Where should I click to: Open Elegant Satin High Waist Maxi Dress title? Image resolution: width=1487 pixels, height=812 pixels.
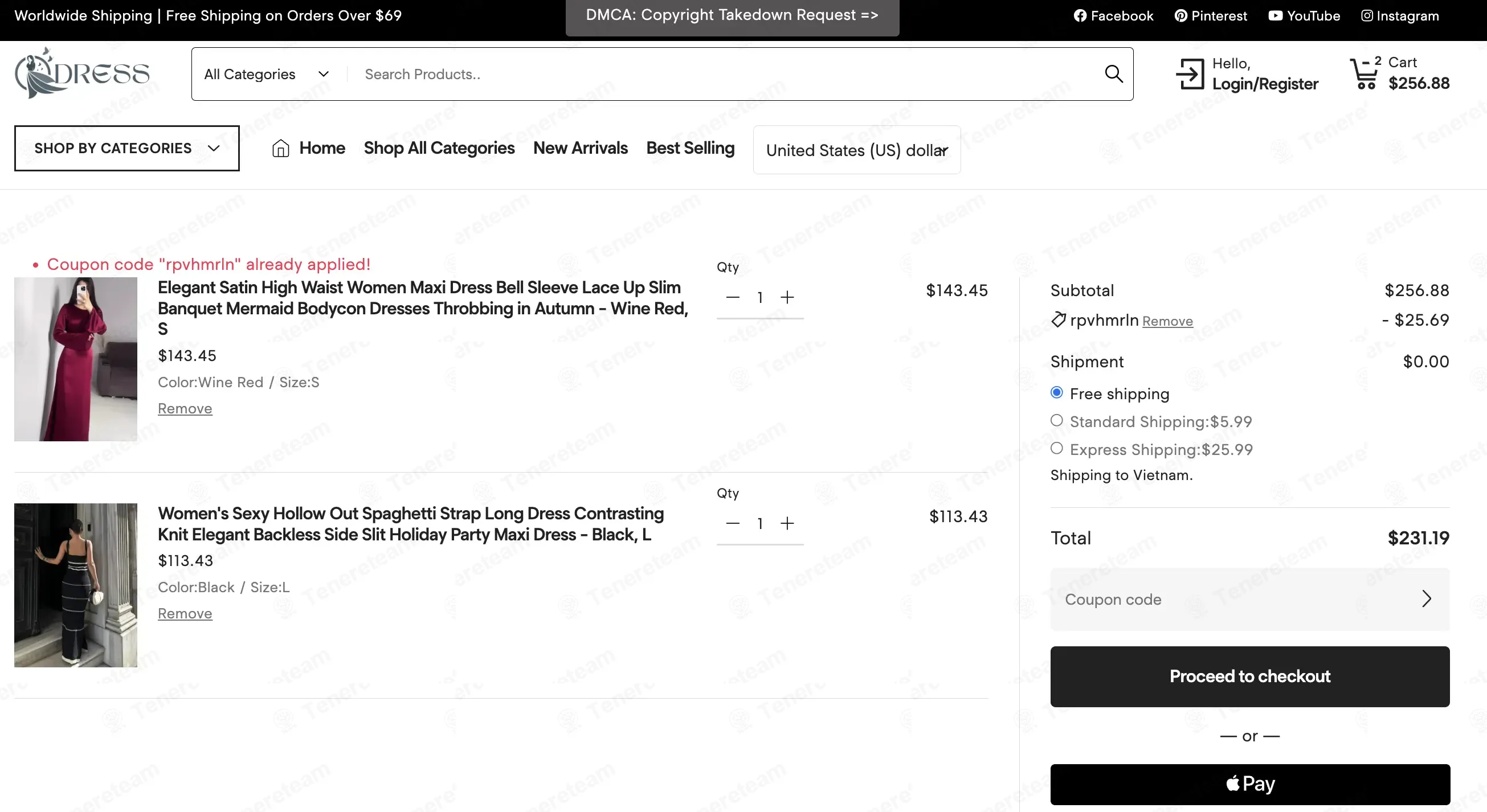click(x=423, y=308)
